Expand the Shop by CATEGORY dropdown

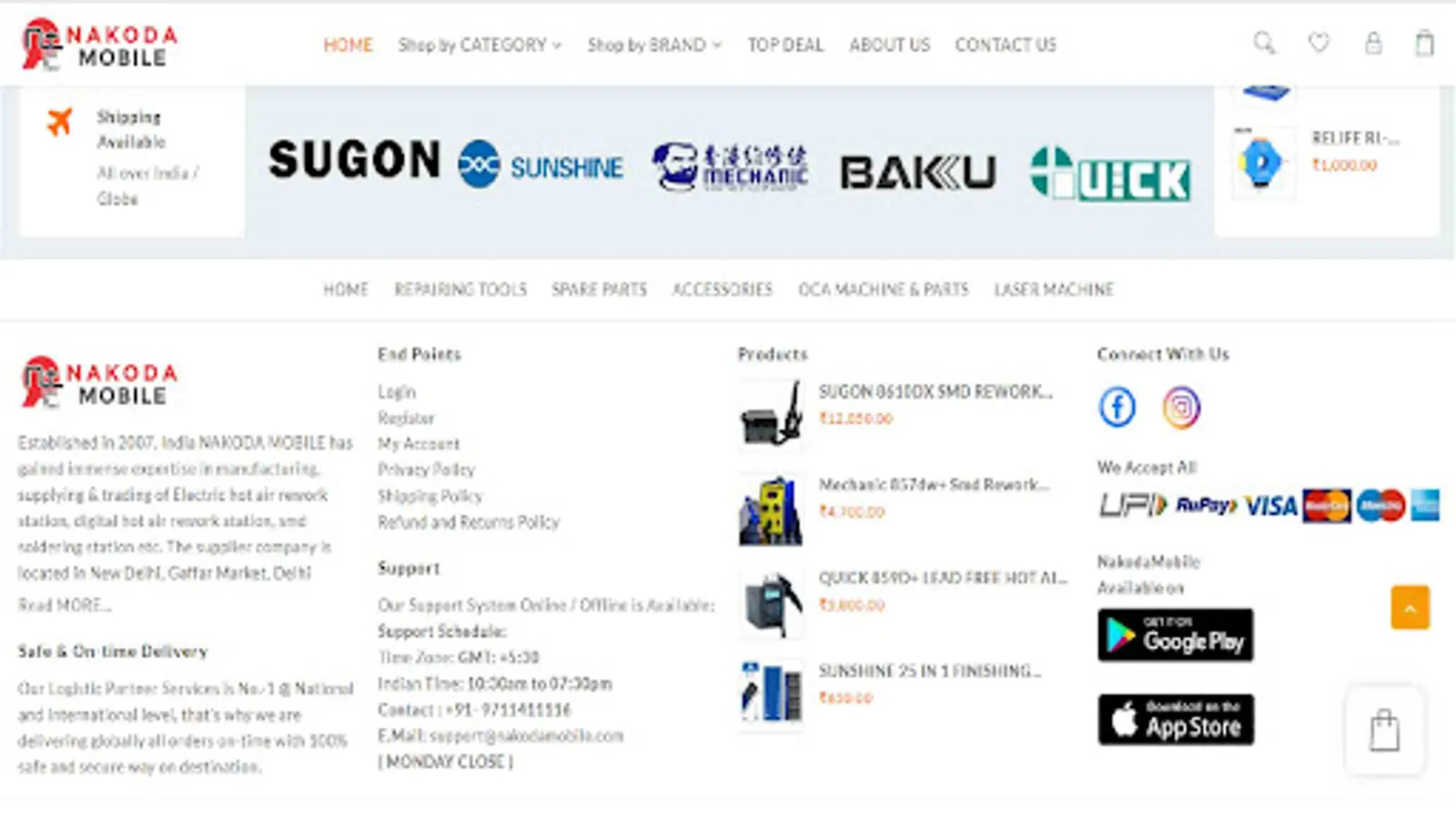click(x=480, y=45)
